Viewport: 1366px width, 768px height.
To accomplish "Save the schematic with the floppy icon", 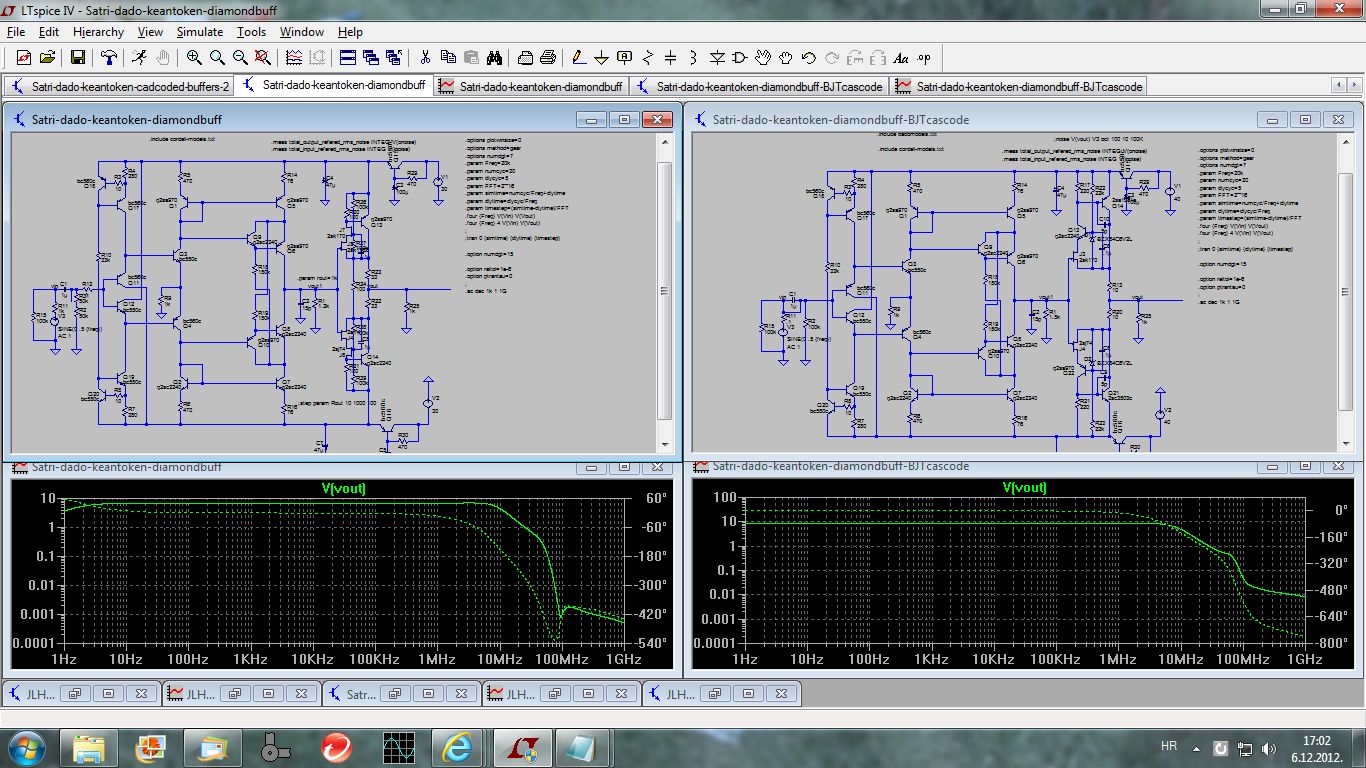I will point(77,57).
